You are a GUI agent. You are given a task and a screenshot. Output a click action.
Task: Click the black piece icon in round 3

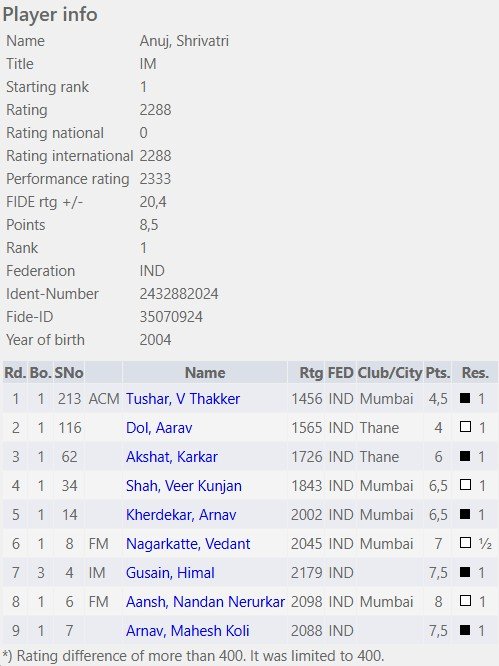(465, 456)
